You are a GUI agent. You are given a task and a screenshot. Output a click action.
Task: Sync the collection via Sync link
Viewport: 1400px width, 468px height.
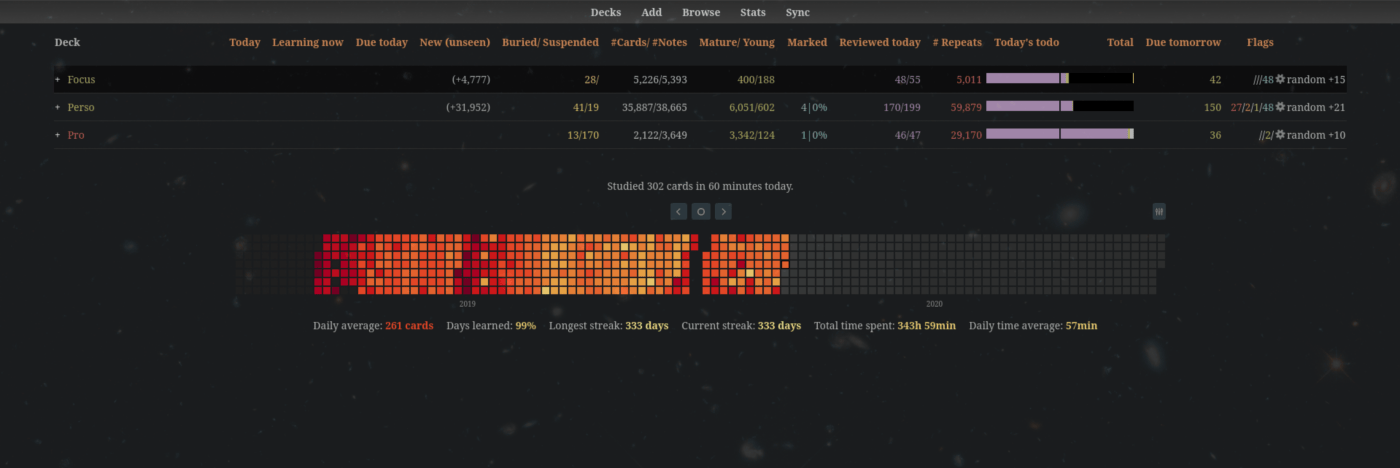coord(797,13)
